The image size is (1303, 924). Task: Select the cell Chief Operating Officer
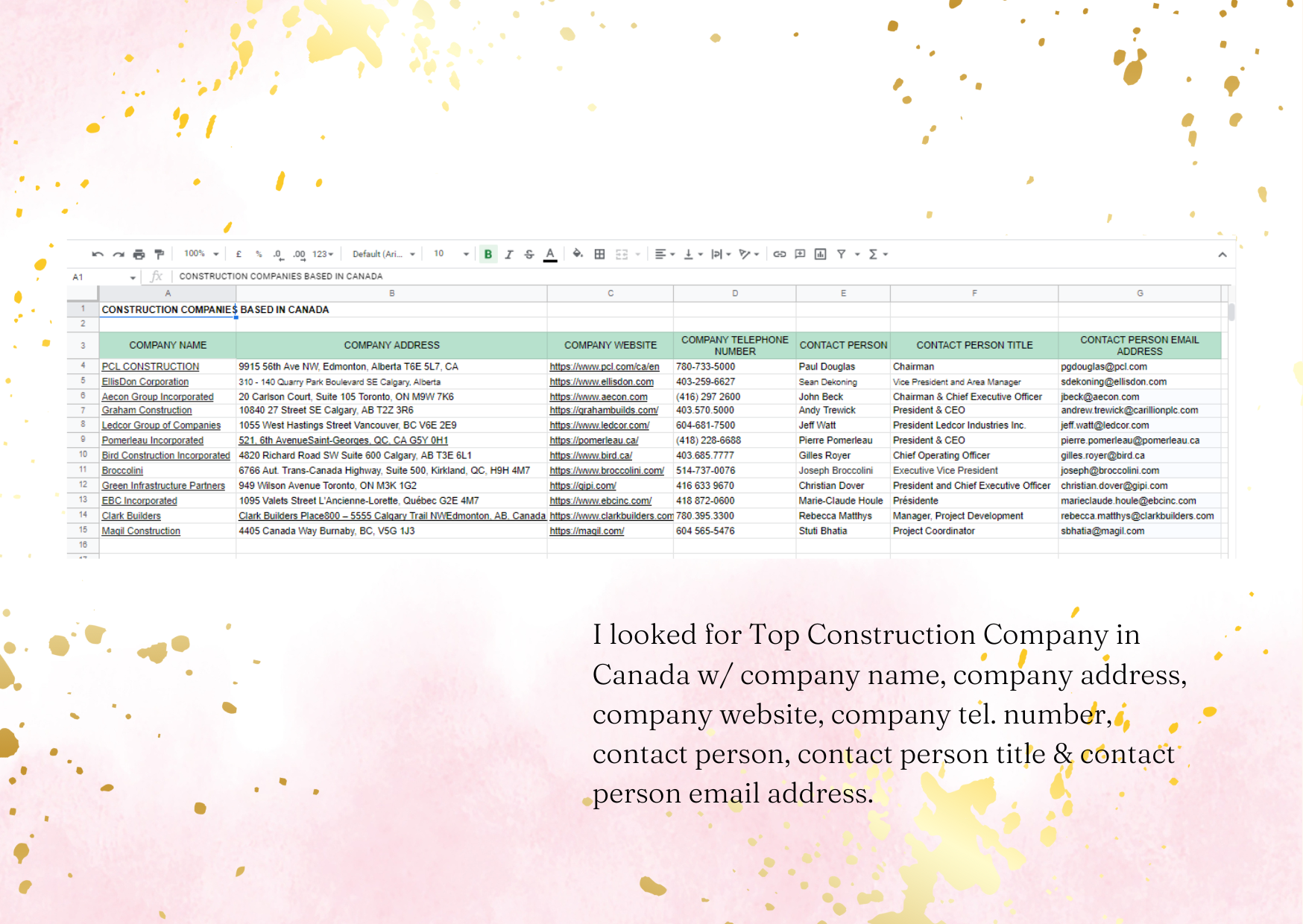974,455
